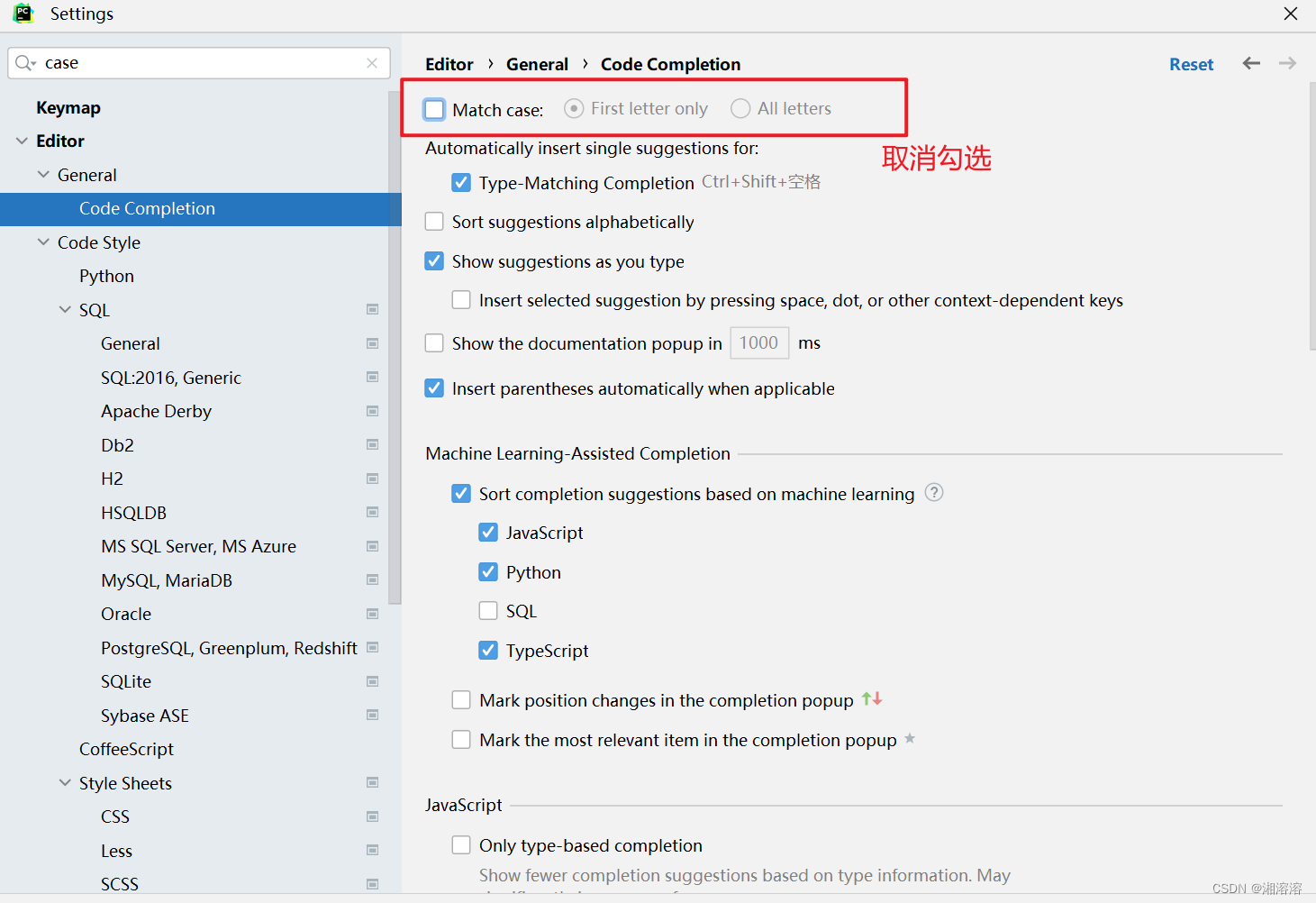Click the project-level icon beside MS SQL Server

point(372,546)
